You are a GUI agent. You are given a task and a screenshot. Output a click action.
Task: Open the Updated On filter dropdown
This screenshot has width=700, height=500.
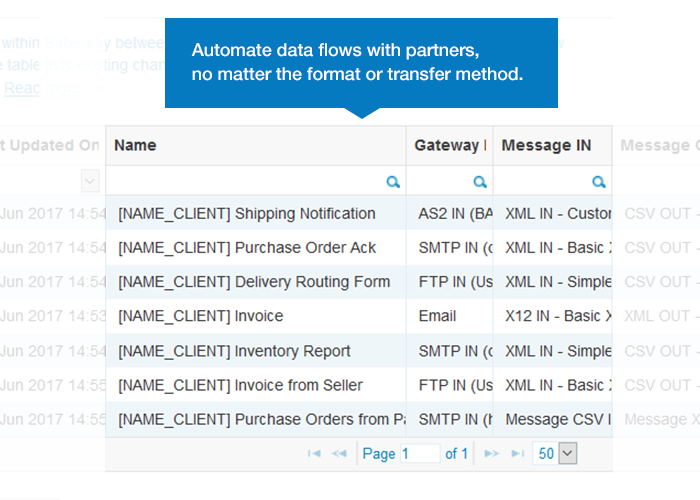pyautogui.click(x=90, y=181)
